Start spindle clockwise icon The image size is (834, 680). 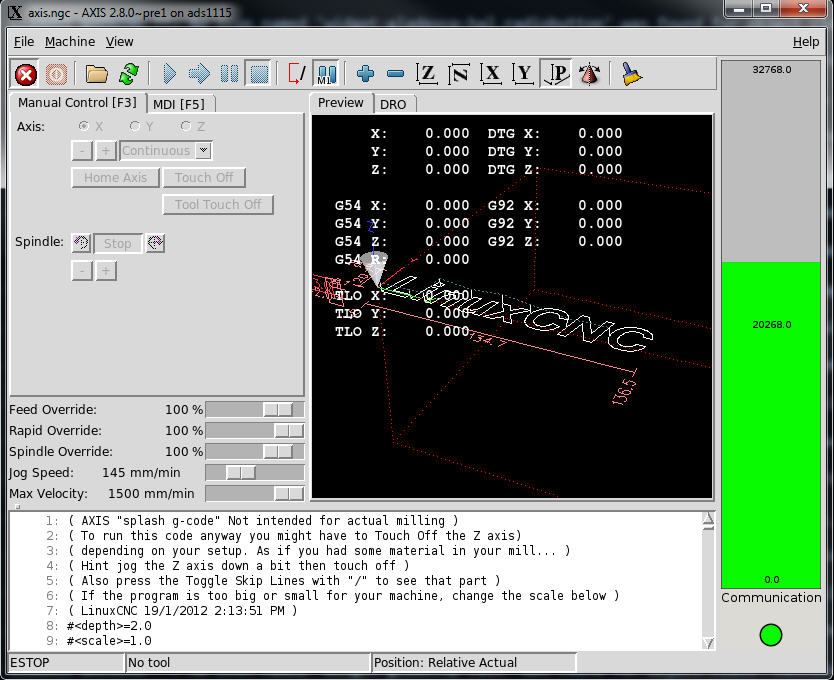tap(155, 243)
